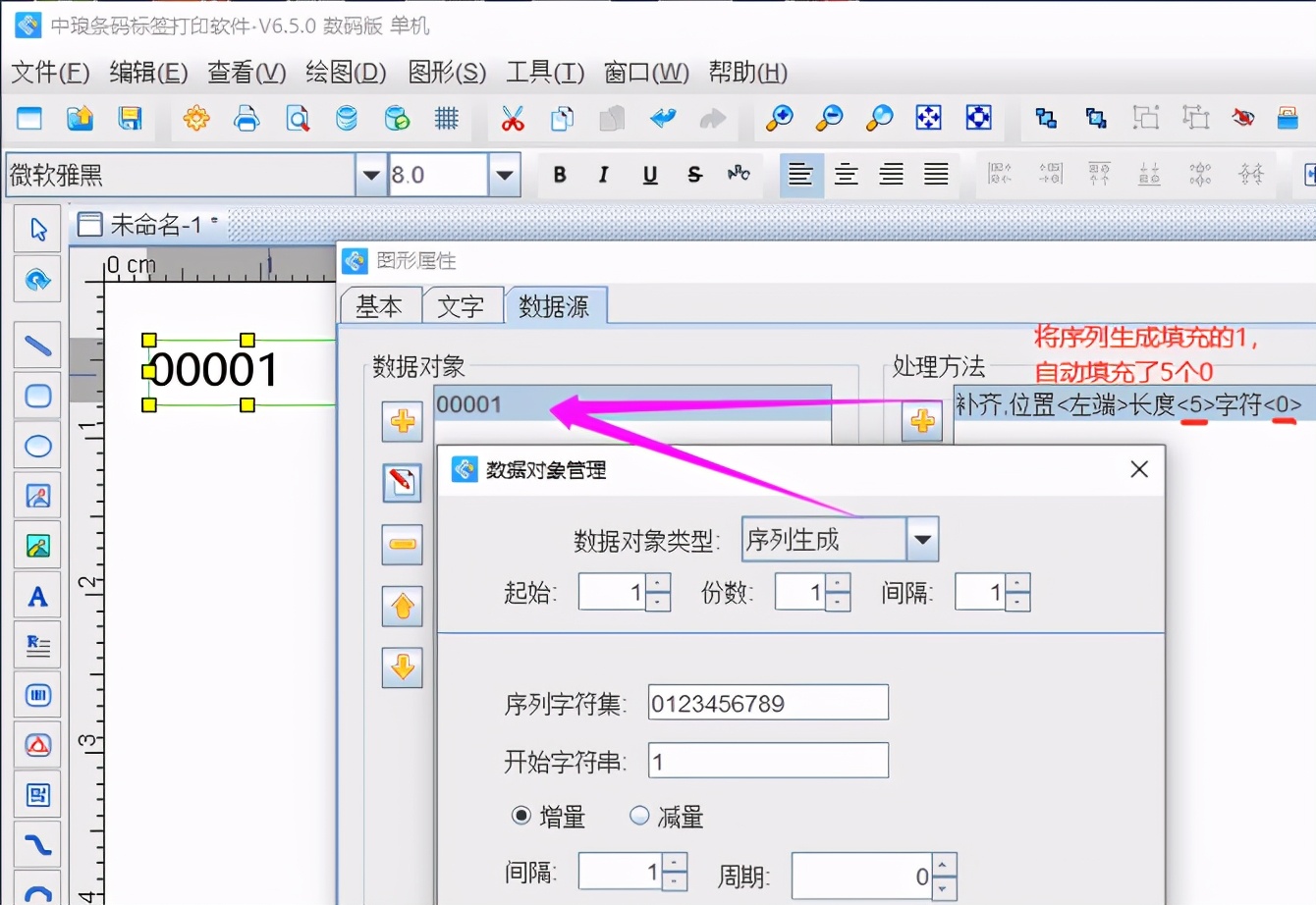The width and height of the screenshot is (1316, 905).
Task: Select the barcode tool in left sidebar
Action: [x=38, y=695]
